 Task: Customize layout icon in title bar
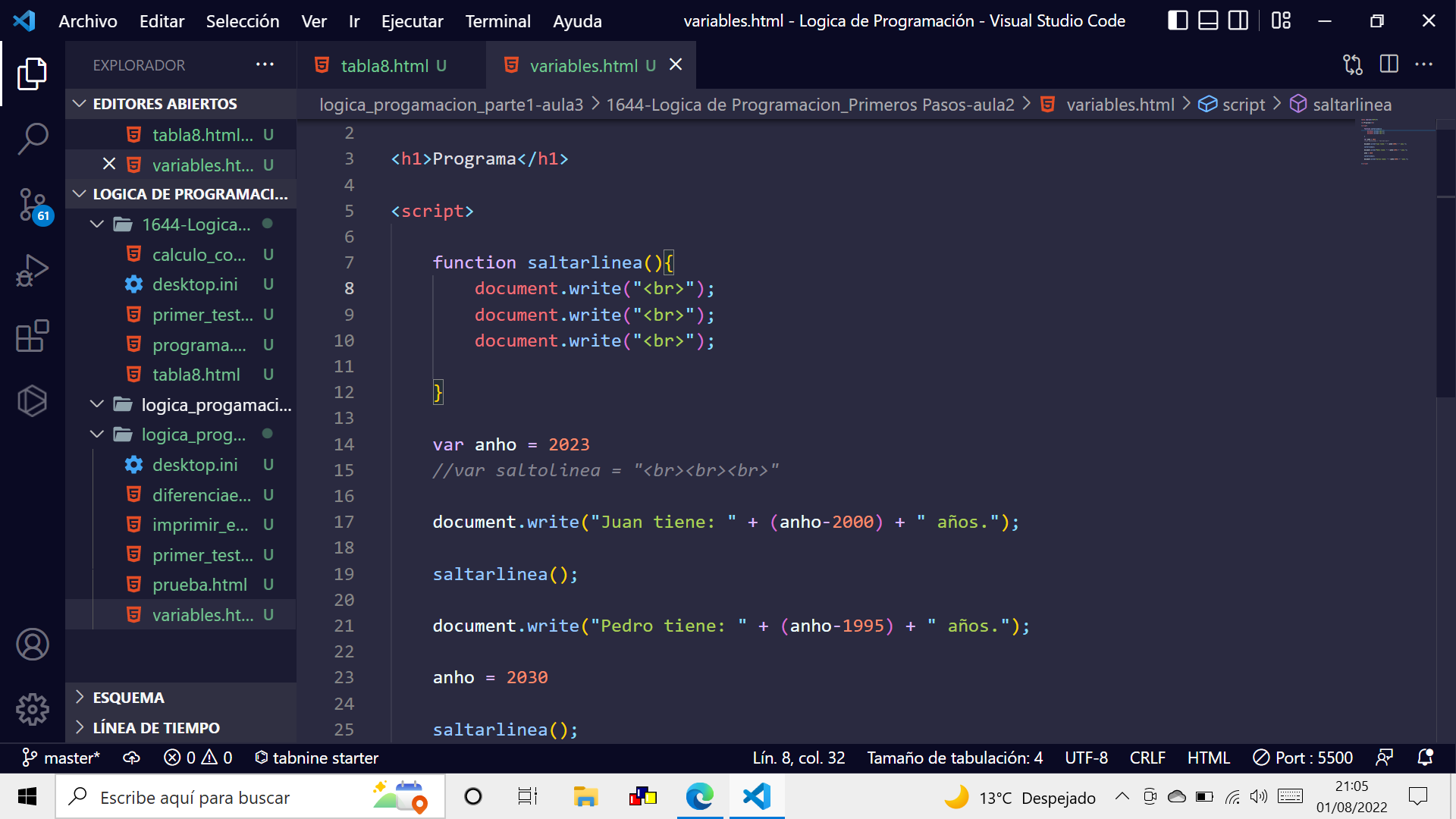click(x=1281, y=20)
